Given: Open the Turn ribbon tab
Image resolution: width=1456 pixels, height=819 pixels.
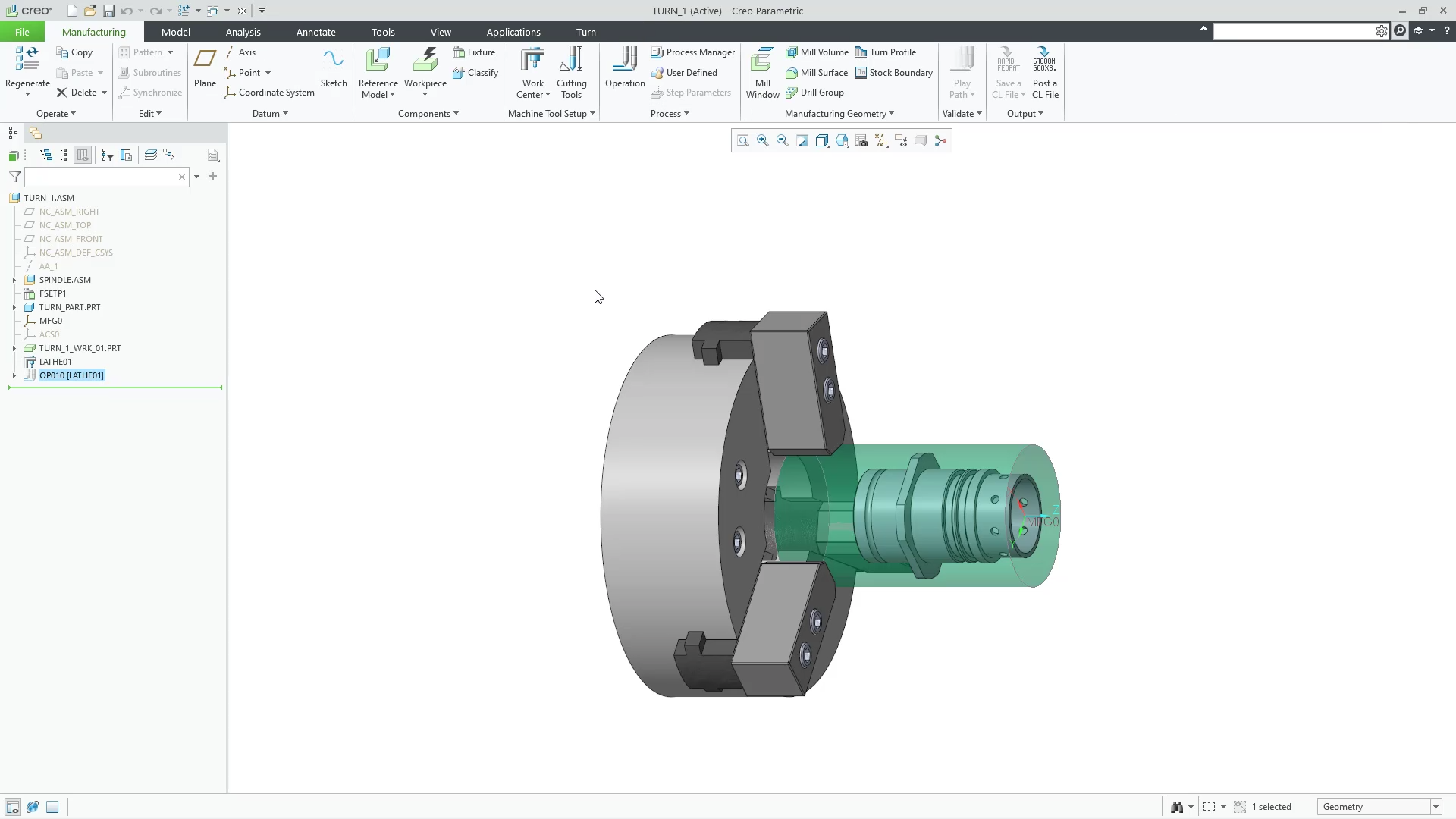Looking at the screenshot, I should pyautogui.click(x=586, y=32).
